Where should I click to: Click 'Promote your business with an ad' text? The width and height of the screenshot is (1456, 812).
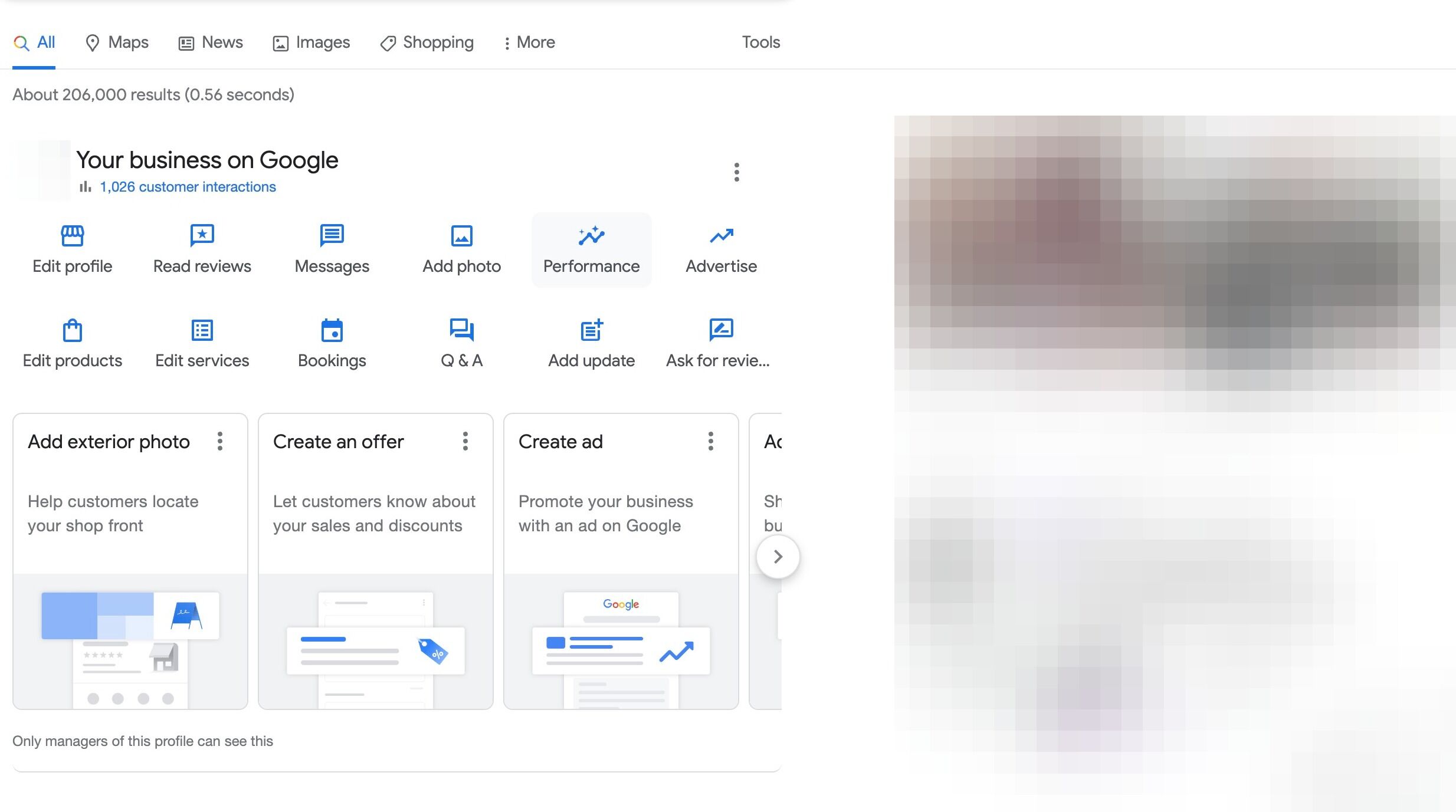coord(606,514)
